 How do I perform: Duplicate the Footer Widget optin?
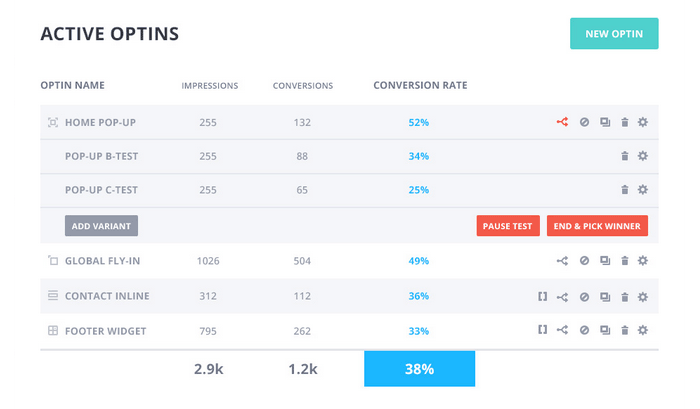[604, 330]
